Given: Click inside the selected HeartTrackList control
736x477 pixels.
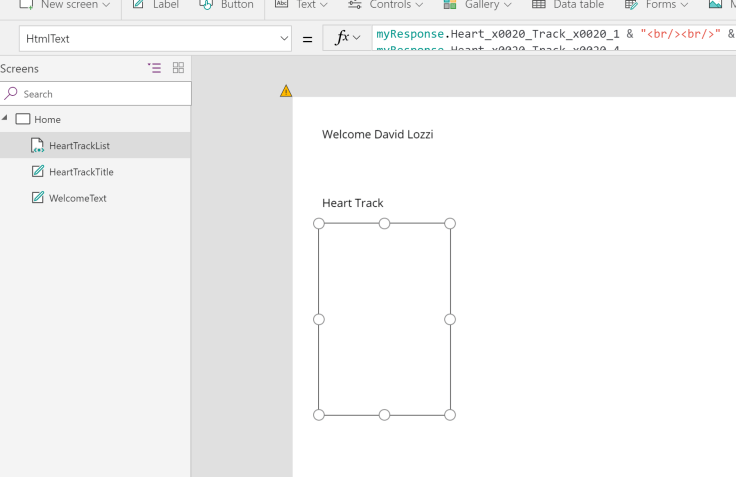Looking at the screenshot, I should tap(384, 319).
